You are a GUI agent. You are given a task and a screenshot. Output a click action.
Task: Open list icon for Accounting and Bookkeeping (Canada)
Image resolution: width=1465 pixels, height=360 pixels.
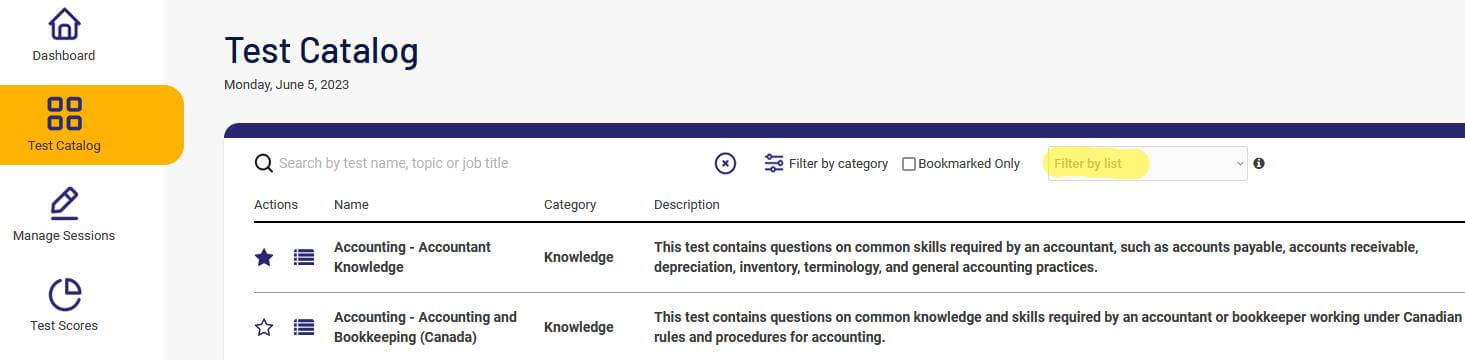click(x=304, y=327)
